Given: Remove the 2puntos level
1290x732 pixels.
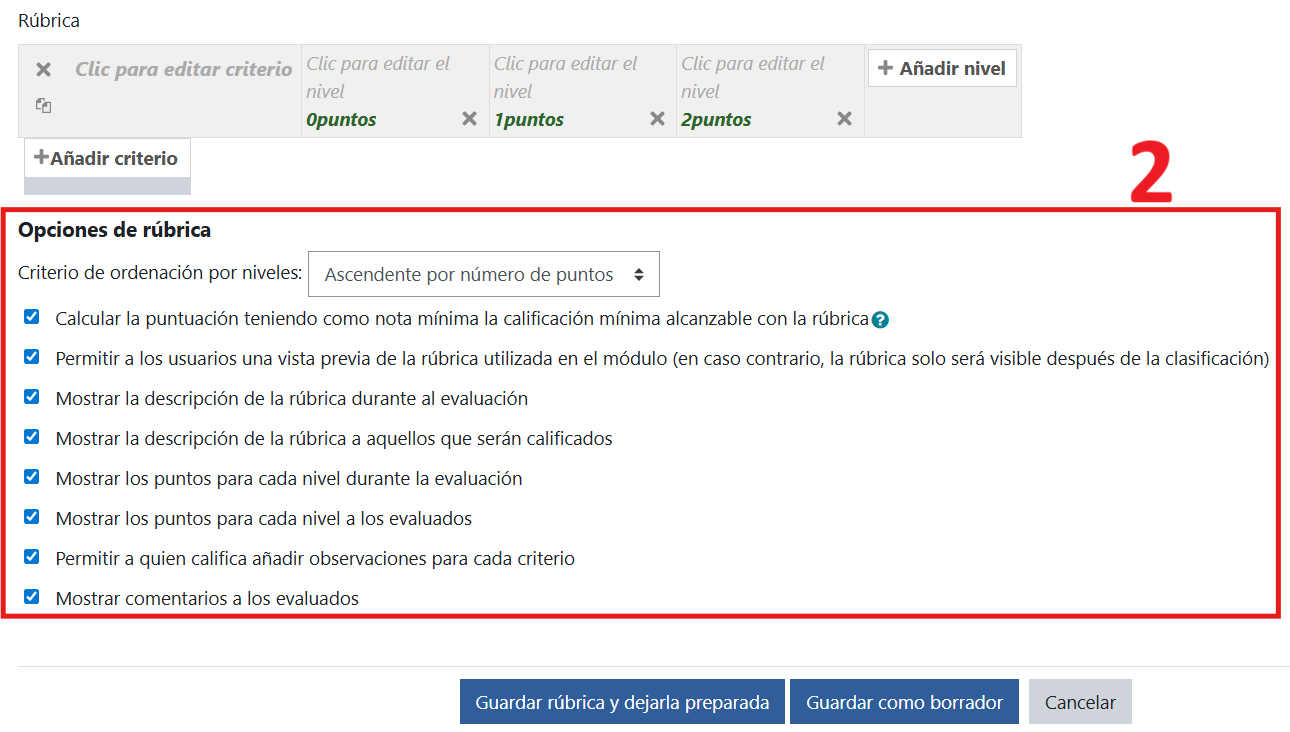Looking at the screenshot, I should [x=844, y=119].
